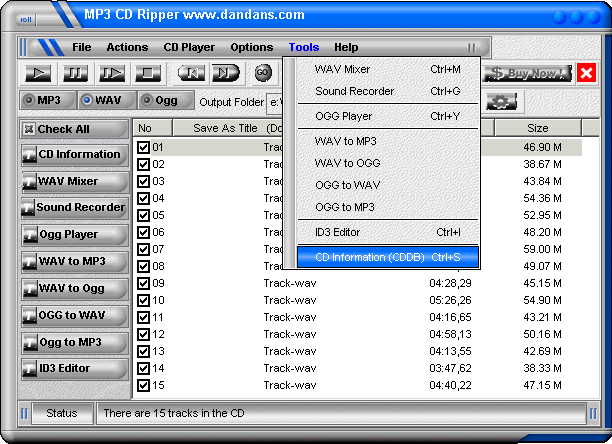Click the pause-then-play resume button
Screen dimensions: 612x444
pyautogui.click(x=112, y=73)
